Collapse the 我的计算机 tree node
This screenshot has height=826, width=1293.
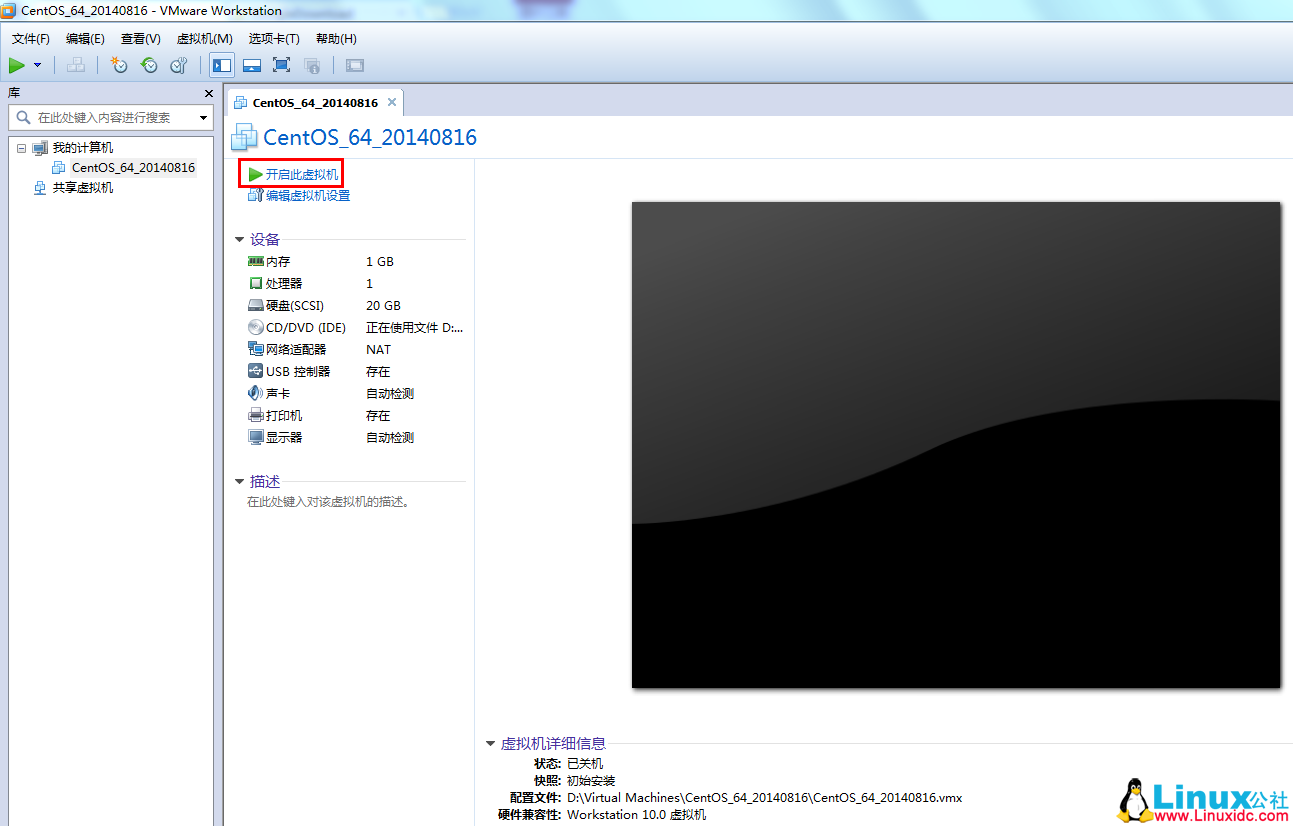21,148
